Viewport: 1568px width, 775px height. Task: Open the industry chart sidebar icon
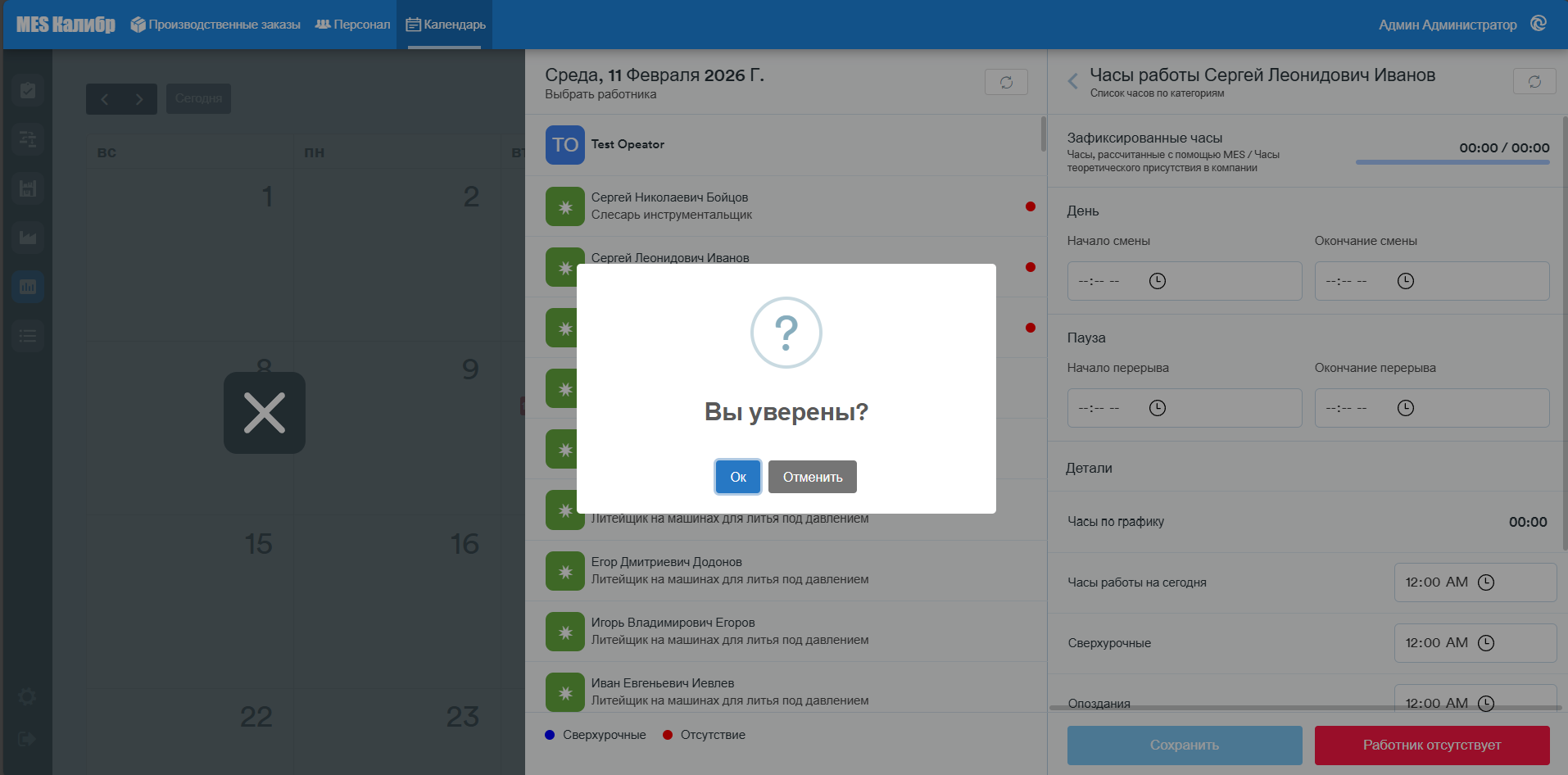28,188
